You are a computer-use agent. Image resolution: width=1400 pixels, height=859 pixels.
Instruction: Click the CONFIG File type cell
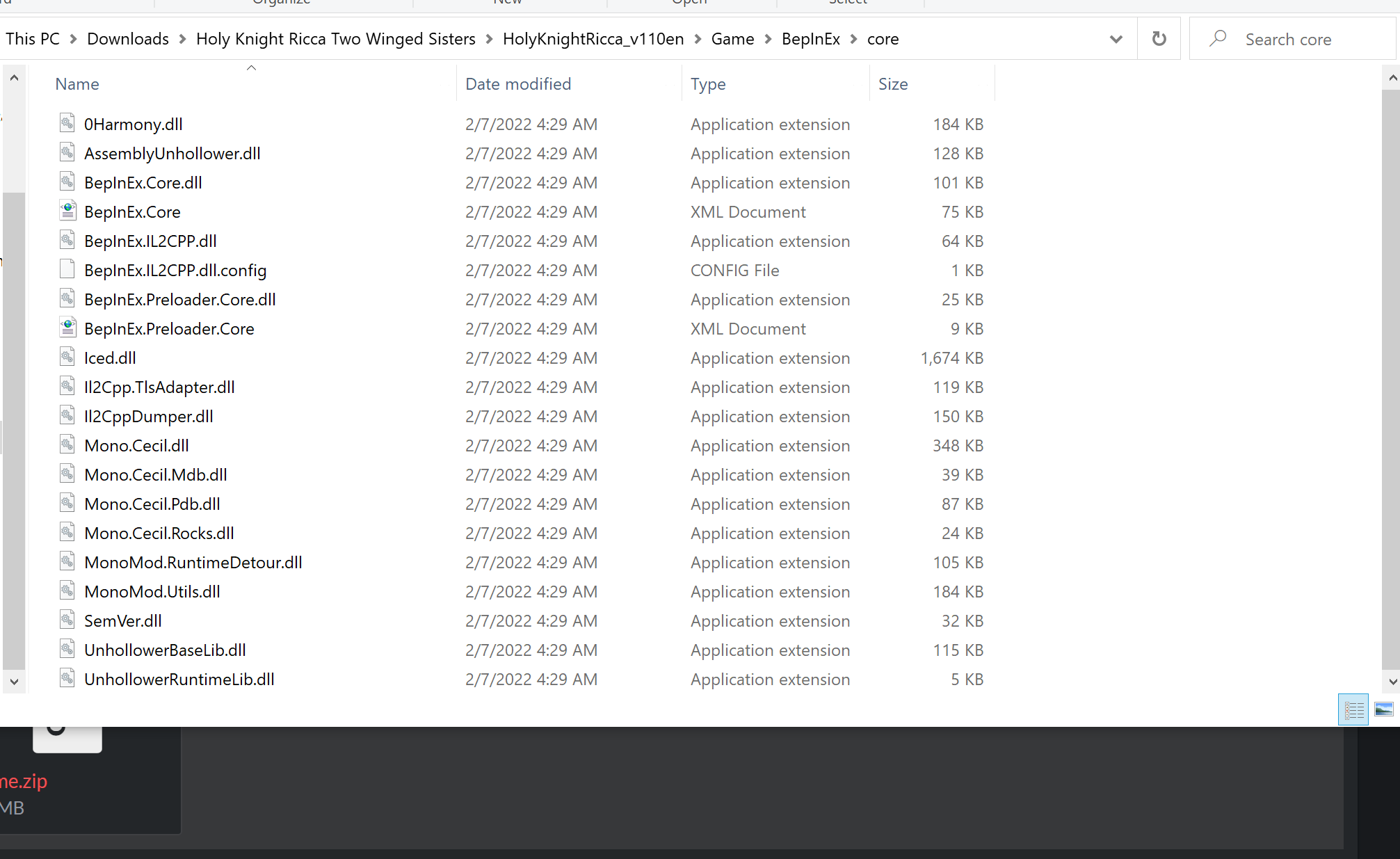[734, 271]
